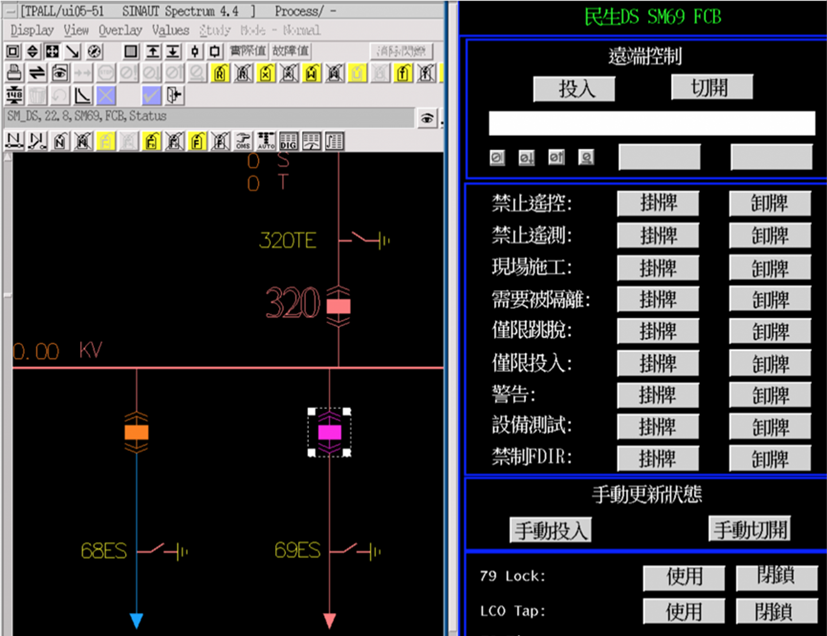Click the exit door icon
827x636 pixels.
coord(176,96)
